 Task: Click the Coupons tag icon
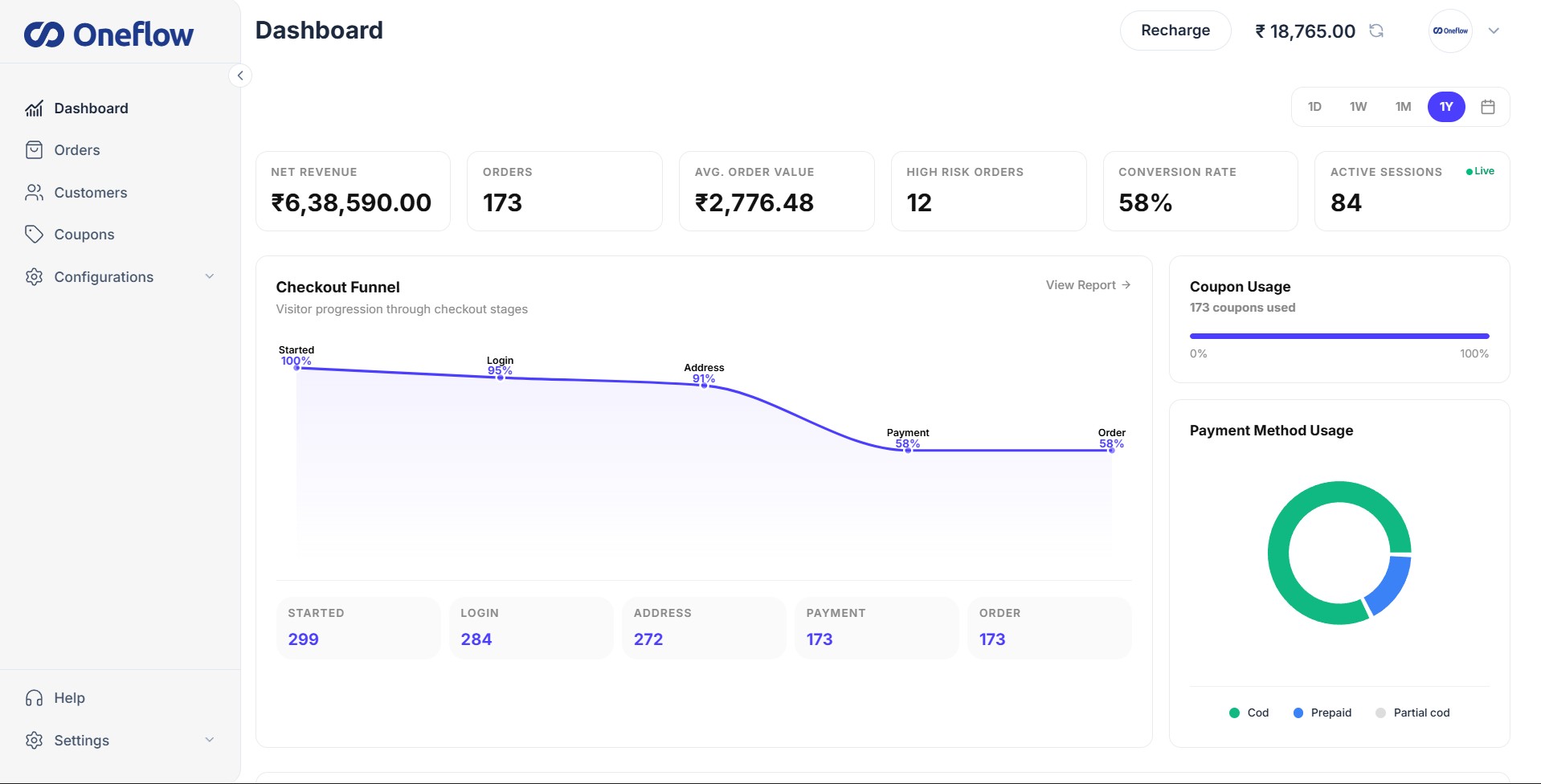34,234
